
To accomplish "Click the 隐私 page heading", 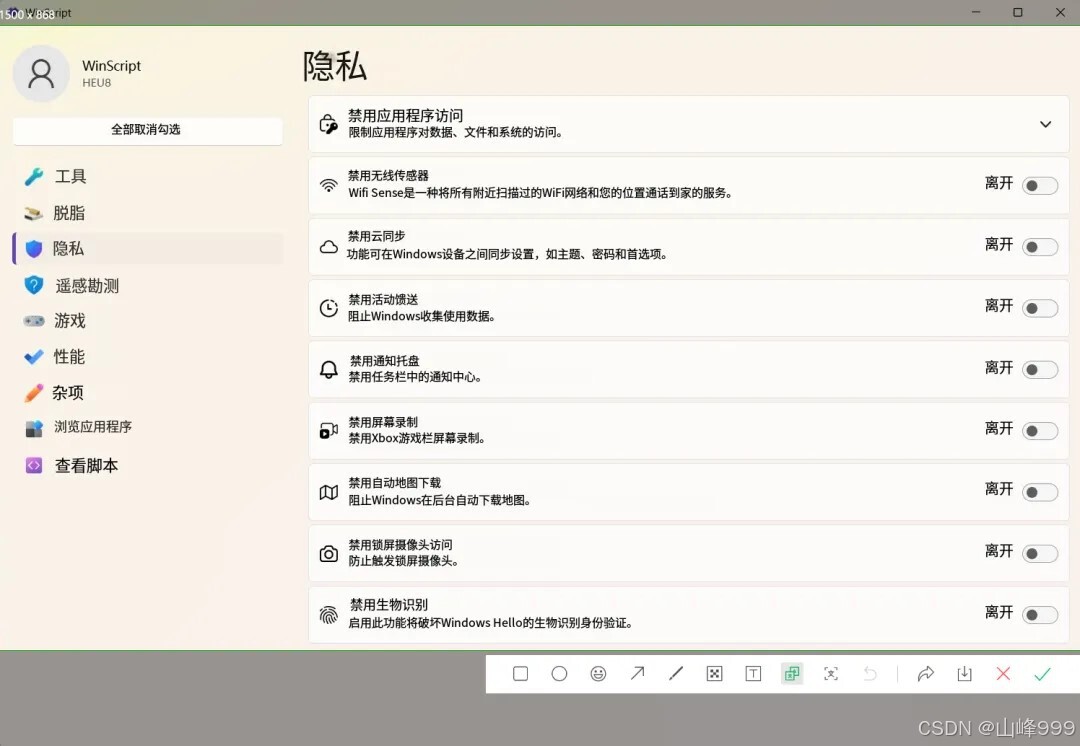I will 335,67.
